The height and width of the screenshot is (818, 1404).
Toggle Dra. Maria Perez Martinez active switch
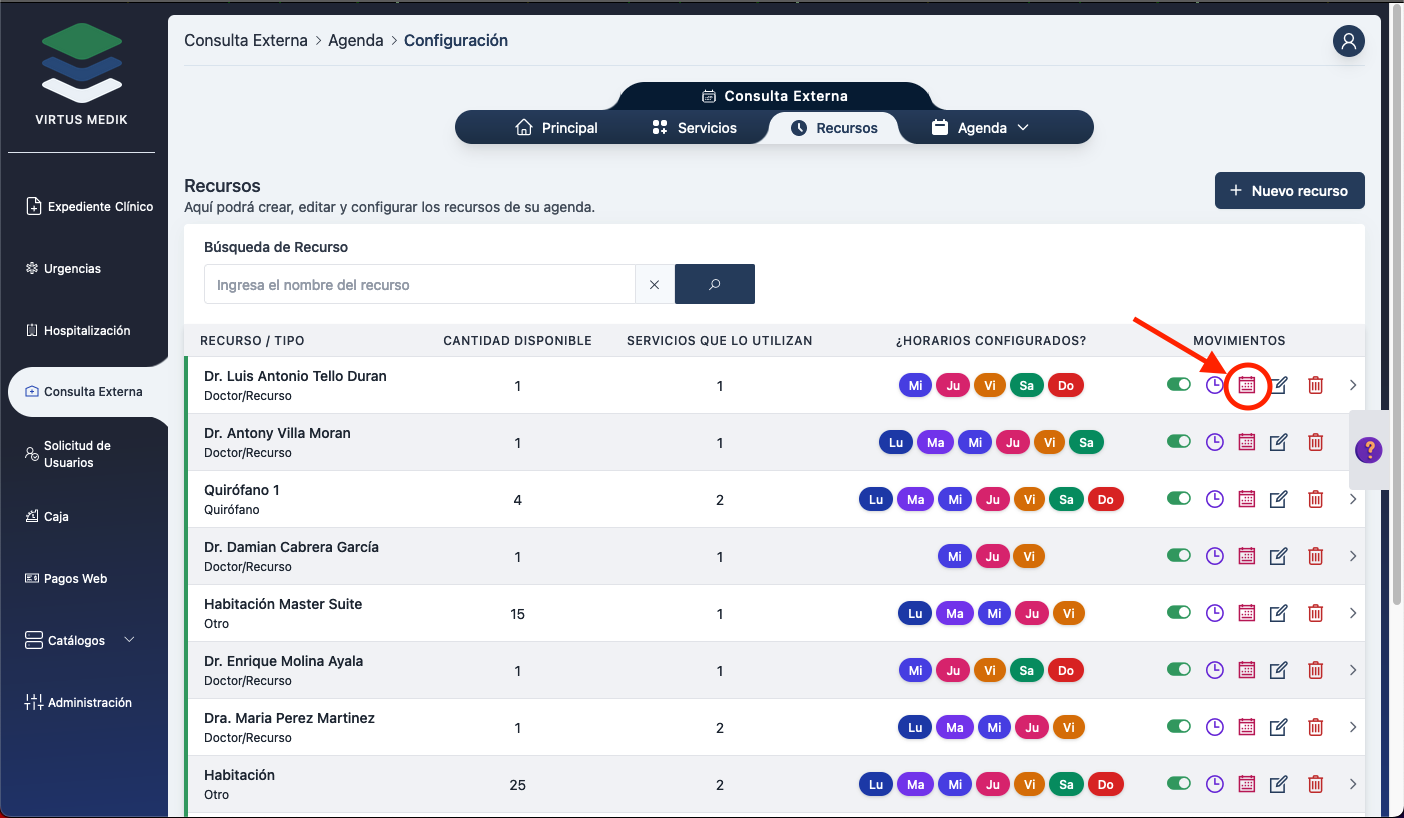pos(1179,727)
